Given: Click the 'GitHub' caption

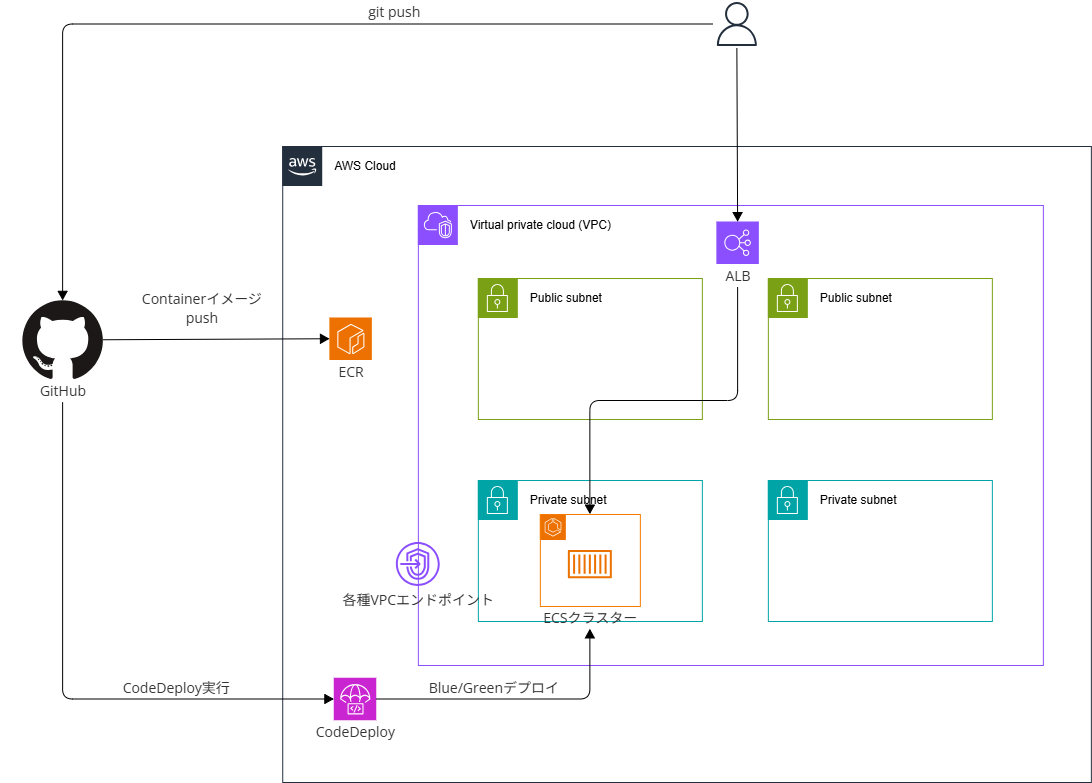Looking at the screenshot, I should 63,391.
